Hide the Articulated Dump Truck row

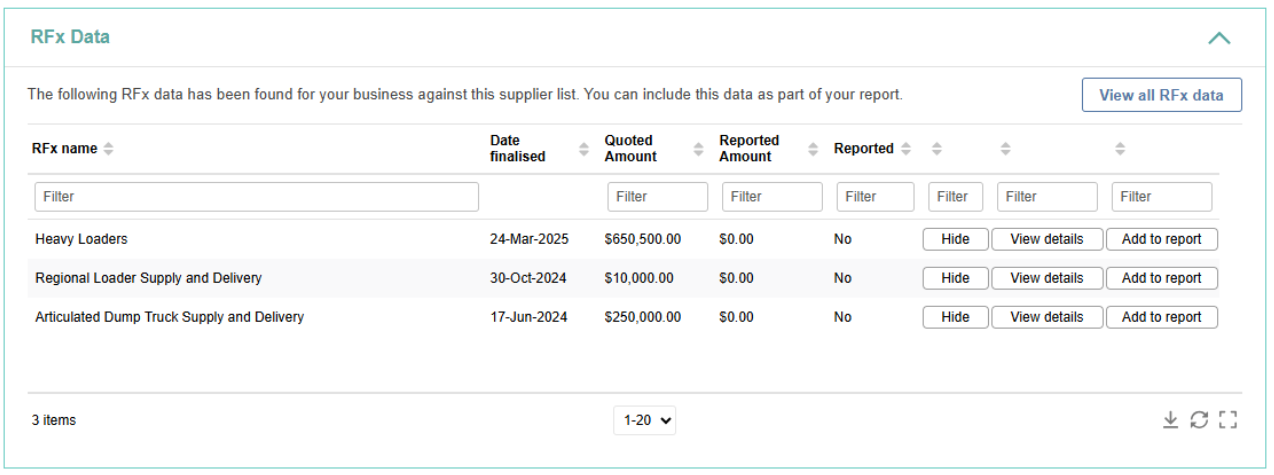point(955,317)
